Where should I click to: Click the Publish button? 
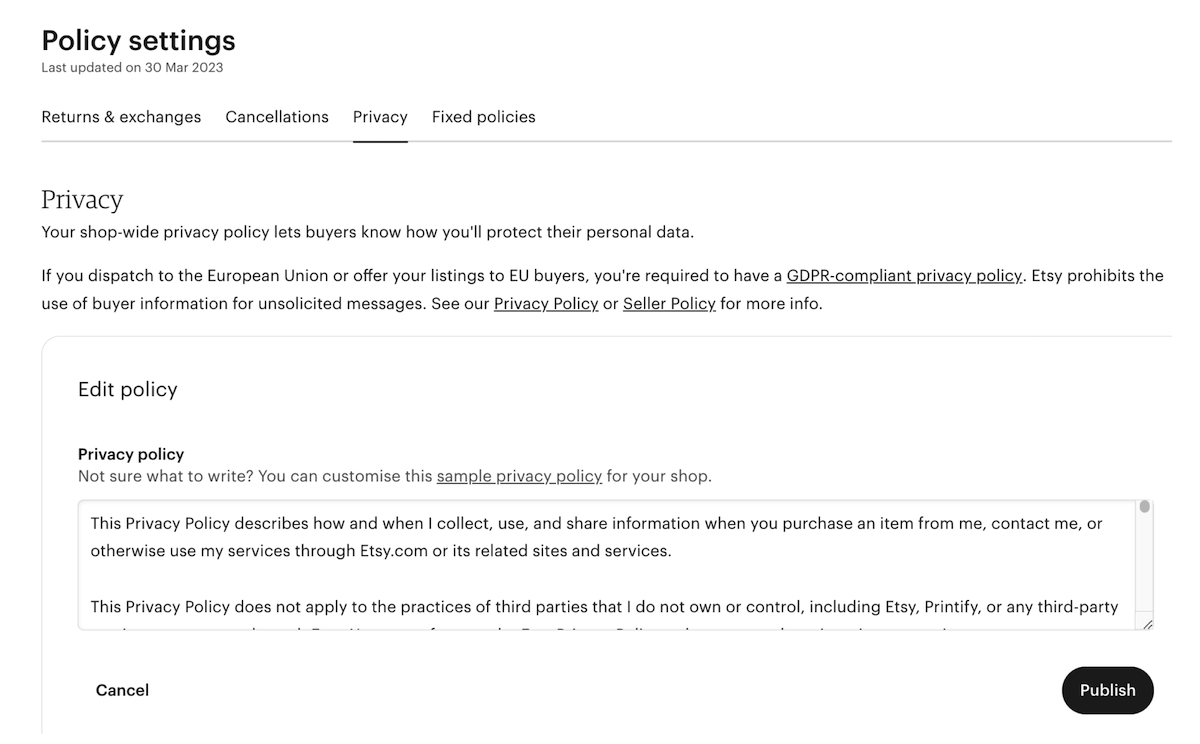[x=1107, y=690]
